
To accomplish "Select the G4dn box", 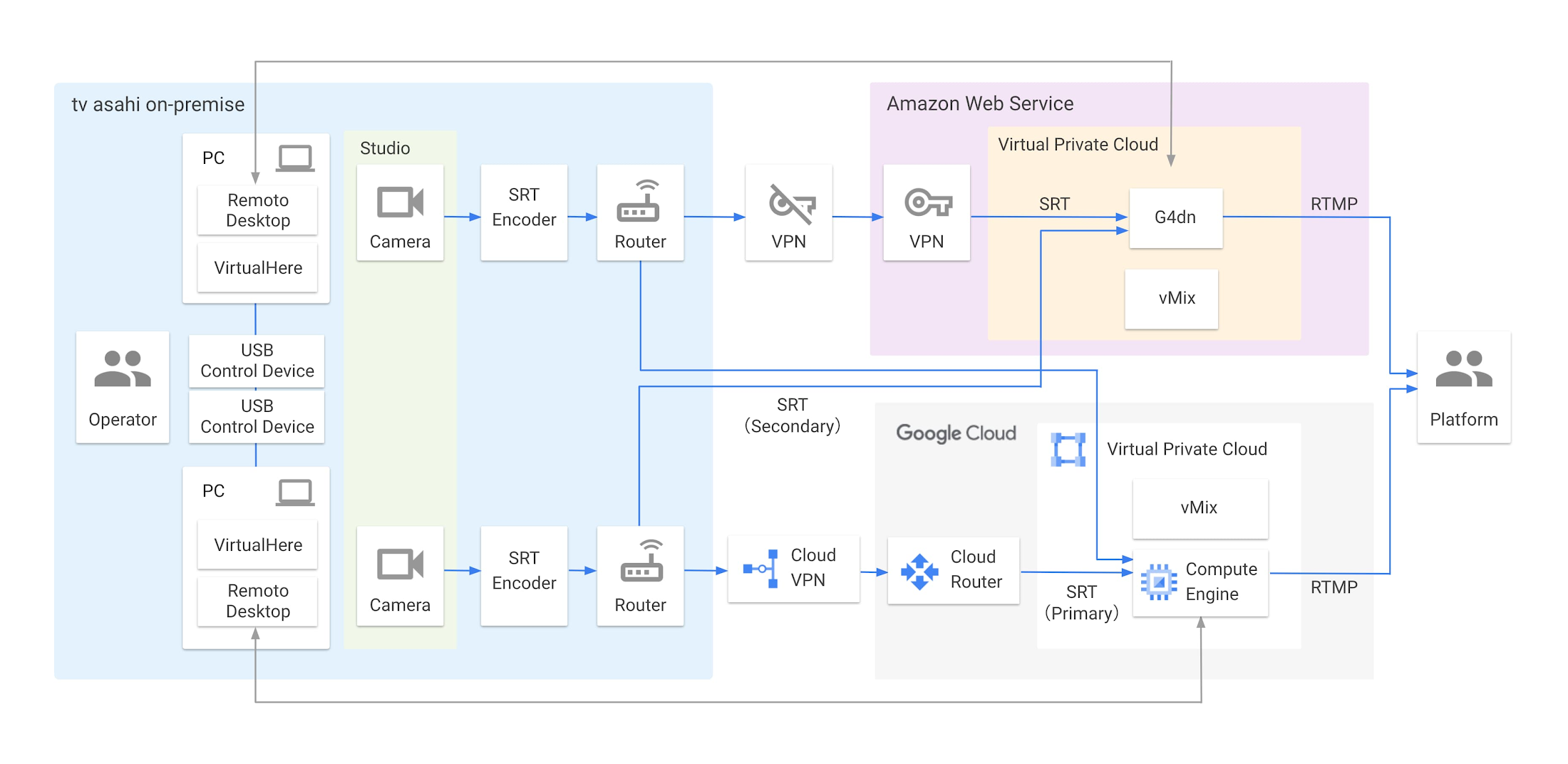I will 1175,217.
